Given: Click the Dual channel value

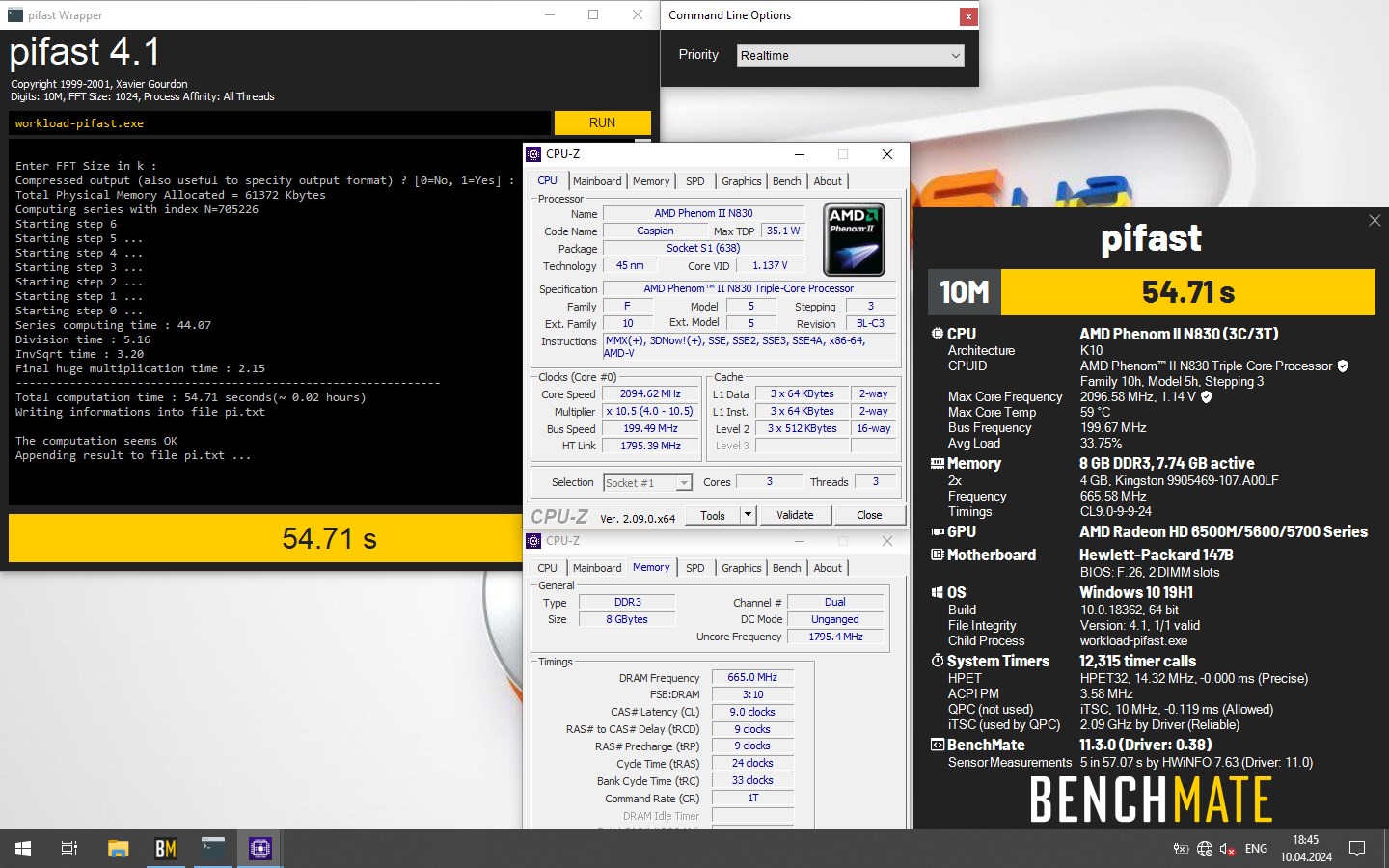Looking at the screenshot, I should [835, 602].
